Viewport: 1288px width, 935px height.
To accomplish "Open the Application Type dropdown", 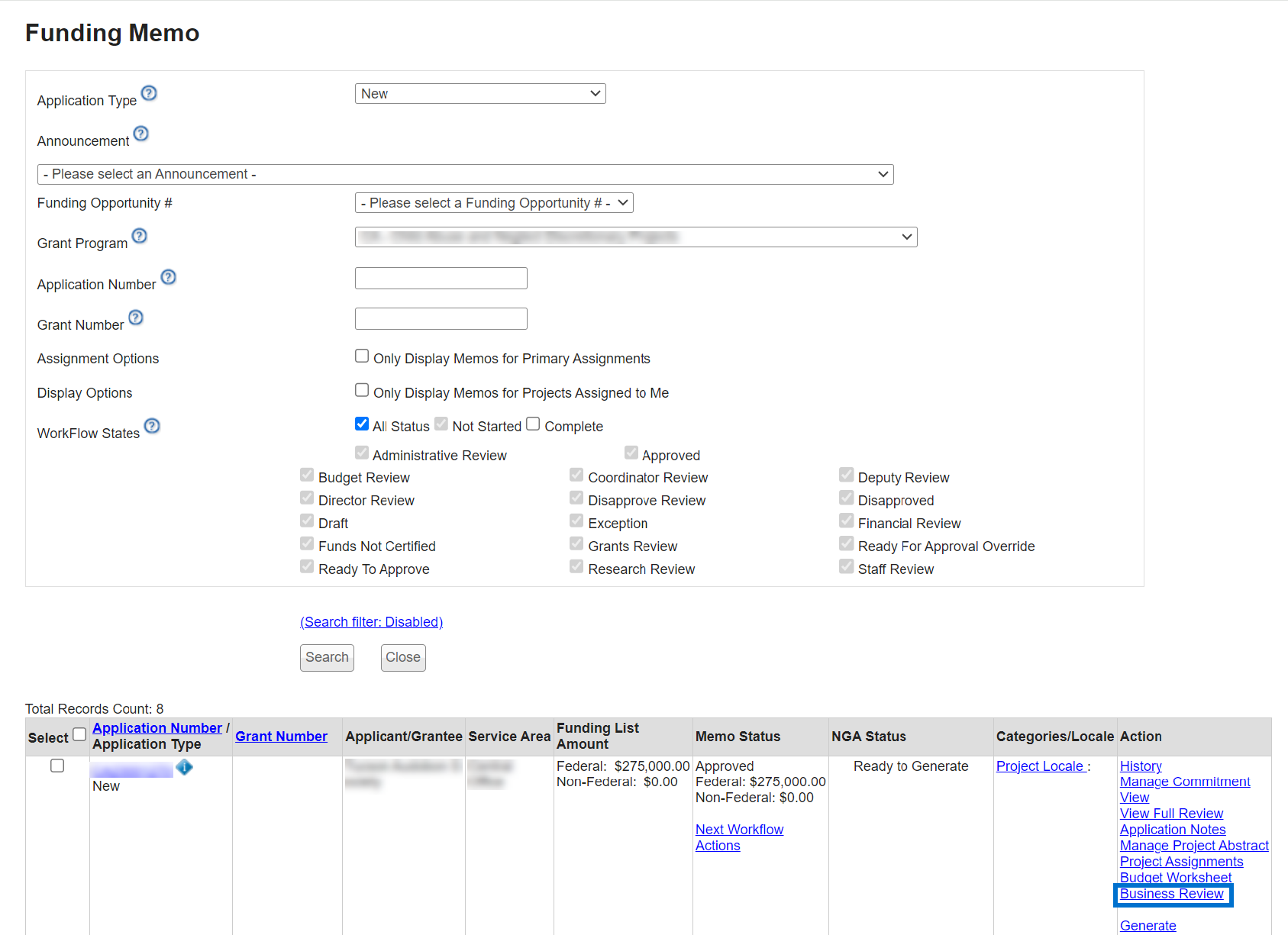I will [x=480, y=94].
